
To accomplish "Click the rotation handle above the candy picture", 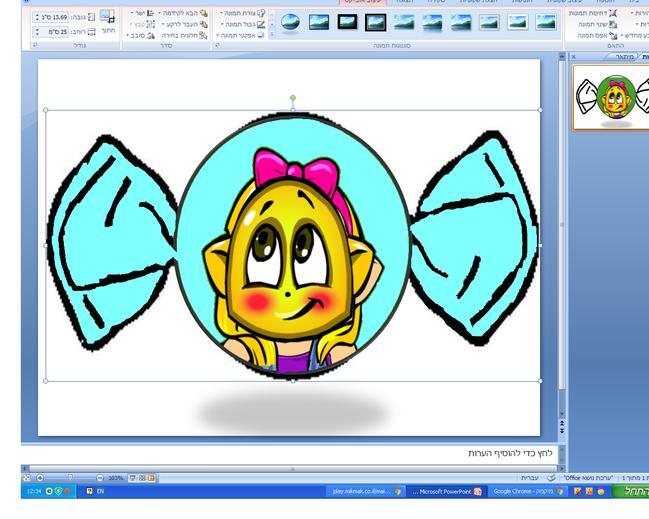I will click(x=293, y=98).
